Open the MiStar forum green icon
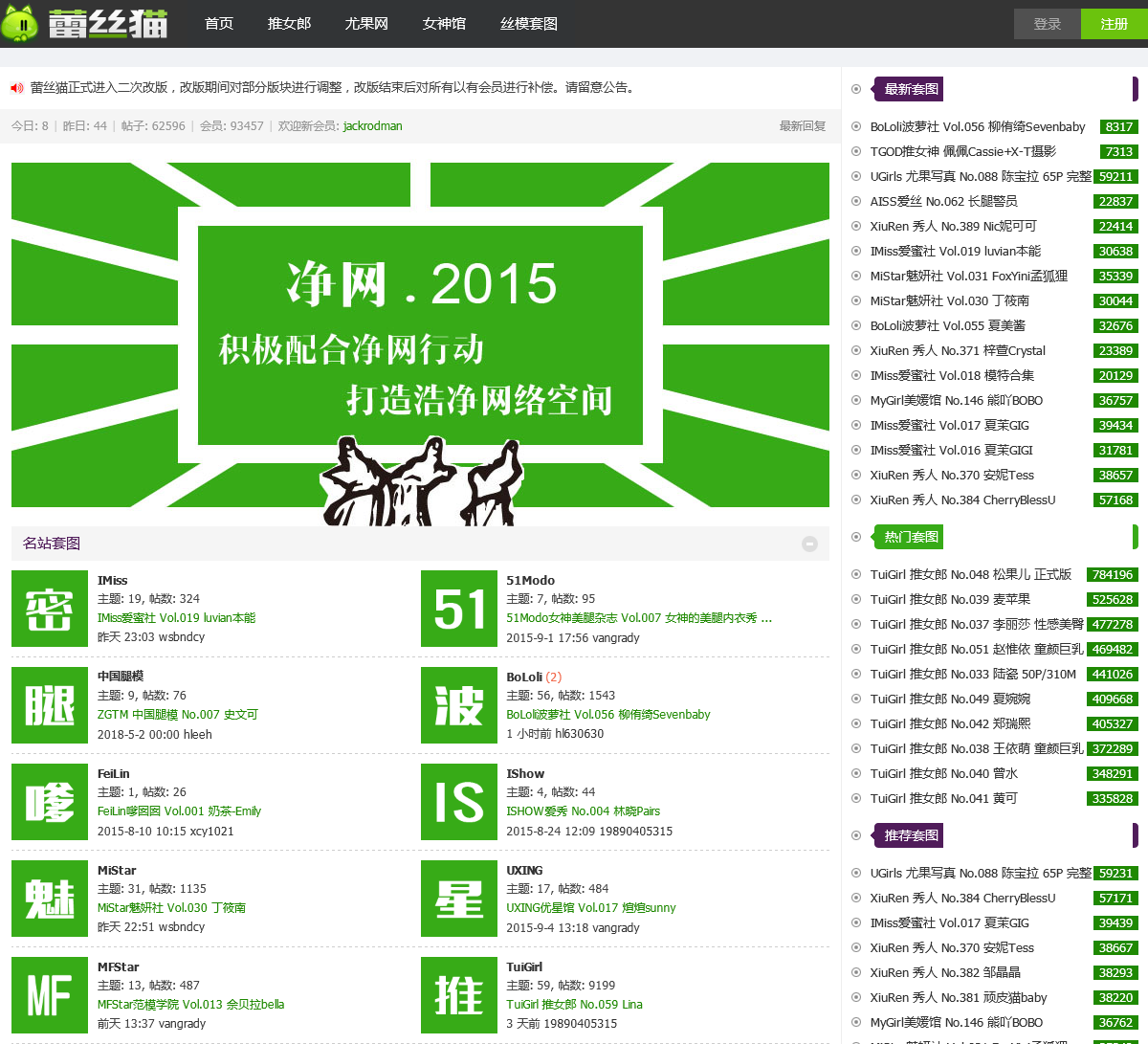The width and height of the screenshot is (1148, 1044). click(50, 899)
